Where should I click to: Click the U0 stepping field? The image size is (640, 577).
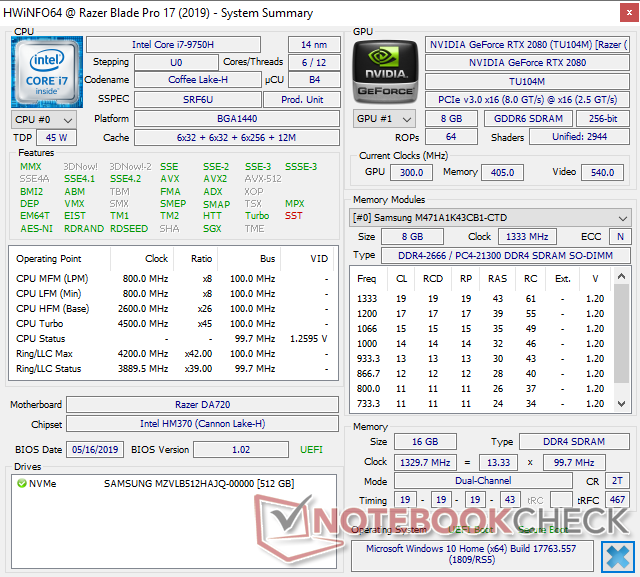(176, 62)
